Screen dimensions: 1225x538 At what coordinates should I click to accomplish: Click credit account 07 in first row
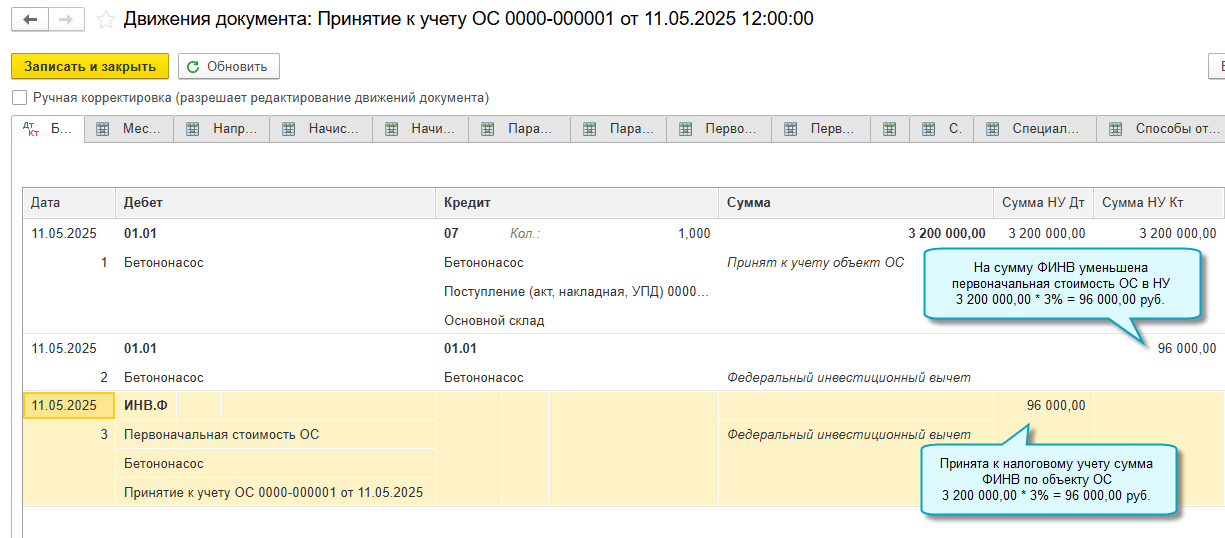pyautogui.click(x=451, y=234)
